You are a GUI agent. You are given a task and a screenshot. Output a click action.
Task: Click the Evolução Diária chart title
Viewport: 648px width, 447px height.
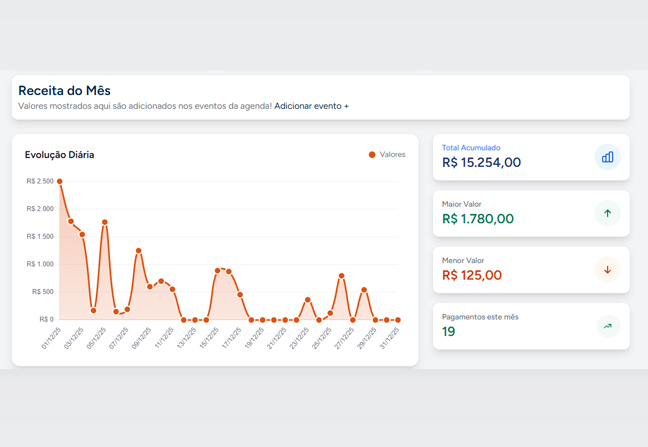click(x=59, y=155)
